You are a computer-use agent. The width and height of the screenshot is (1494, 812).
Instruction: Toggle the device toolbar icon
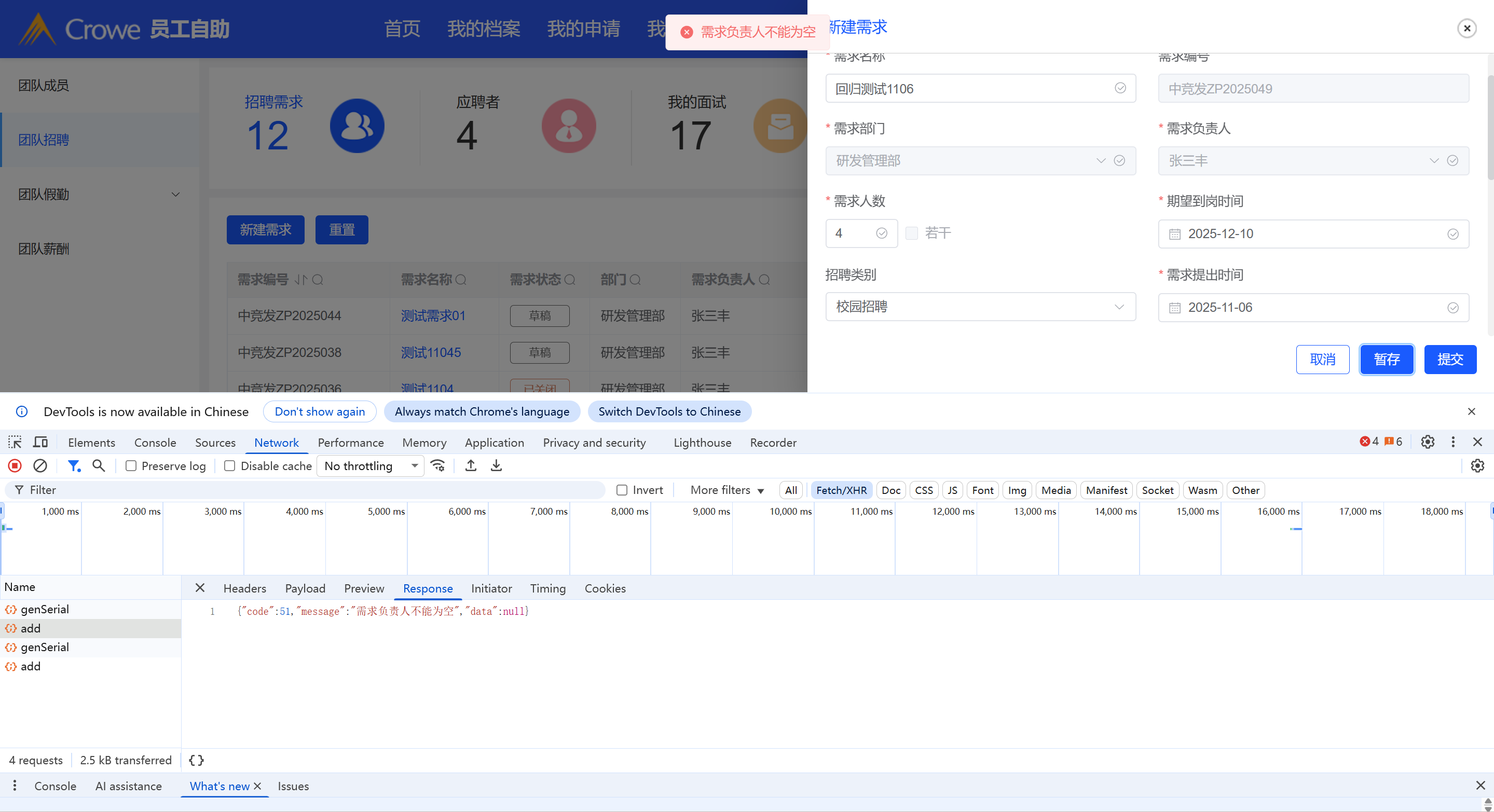(40, 443)
